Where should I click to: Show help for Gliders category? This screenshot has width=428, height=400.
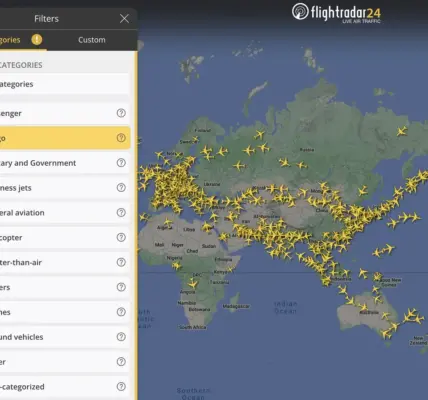121,287
